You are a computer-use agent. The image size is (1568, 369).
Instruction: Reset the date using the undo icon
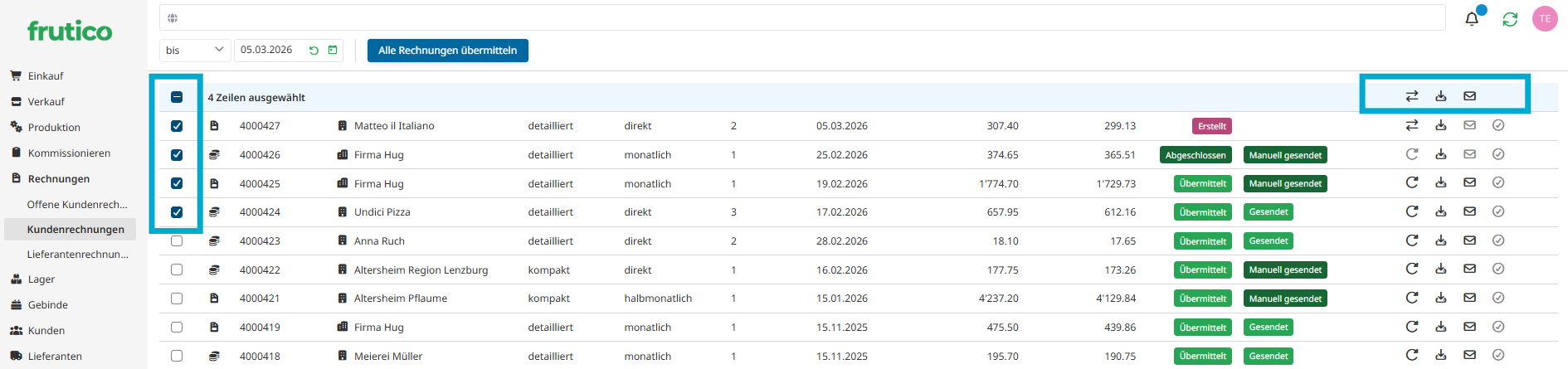point(314,51)
